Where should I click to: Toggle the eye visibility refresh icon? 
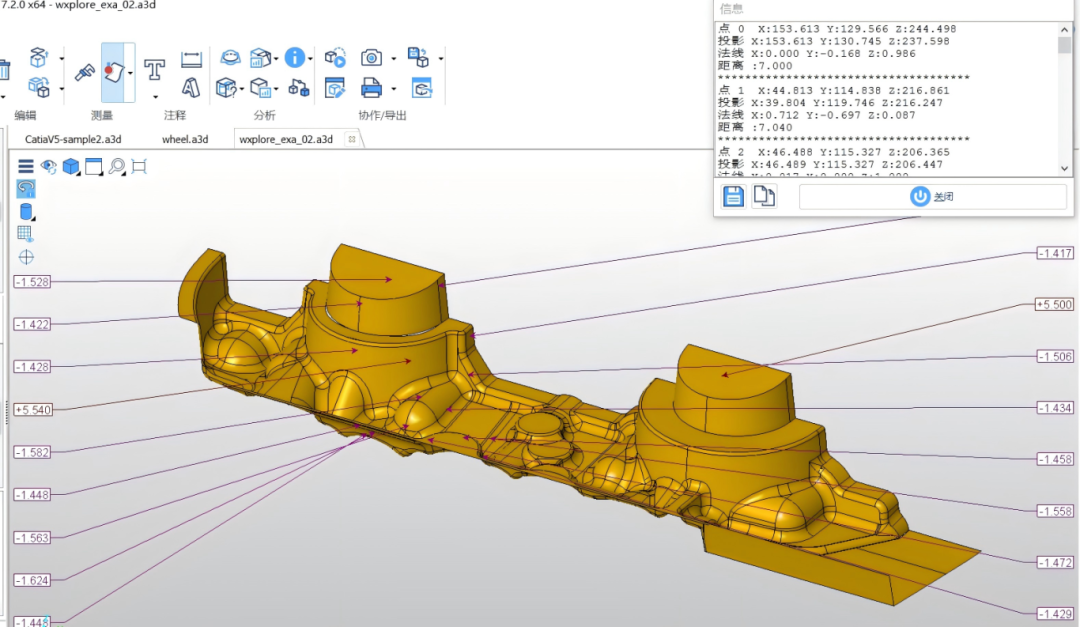tap(48, 166)
